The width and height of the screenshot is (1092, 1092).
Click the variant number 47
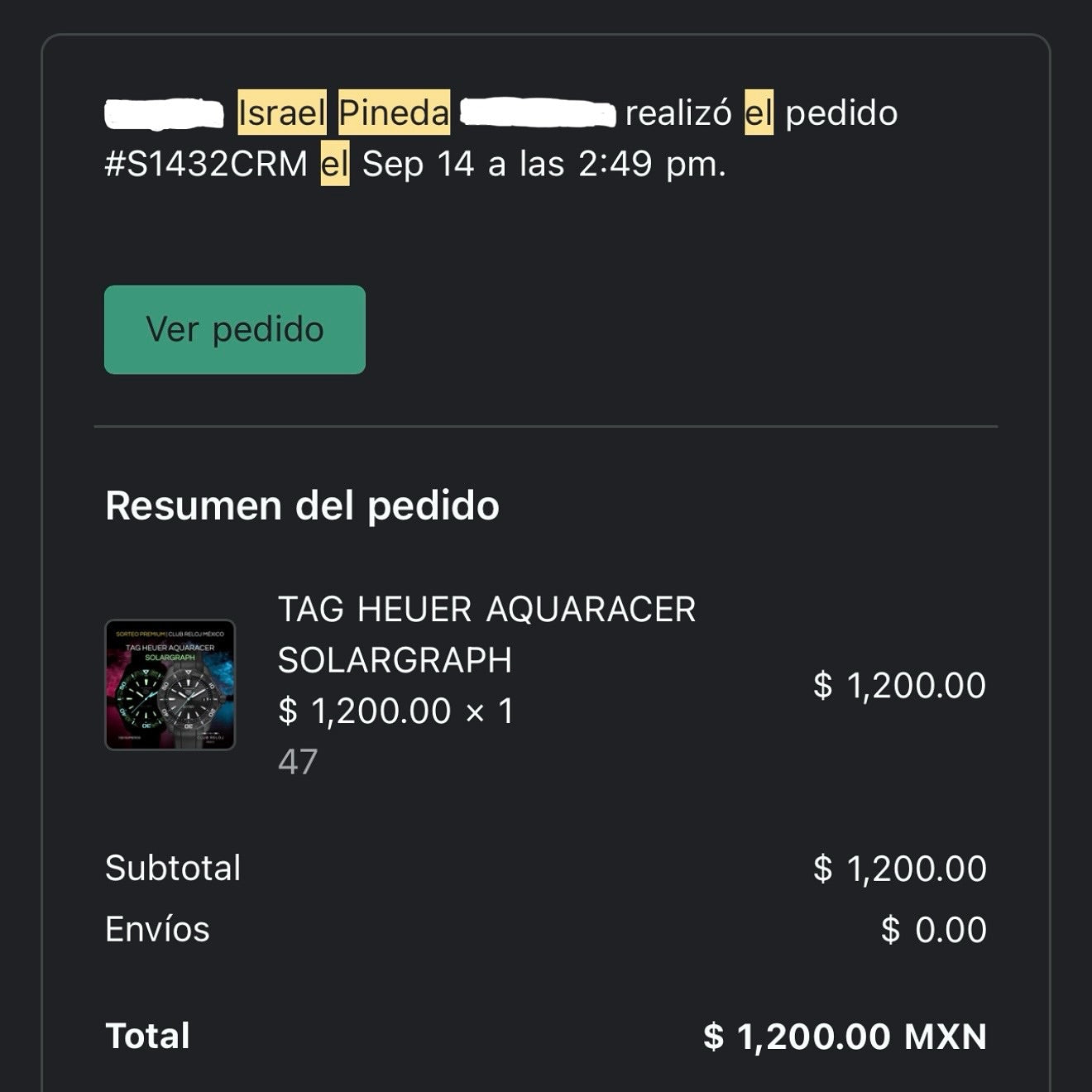pyautogui.click(x=298, y=762)
